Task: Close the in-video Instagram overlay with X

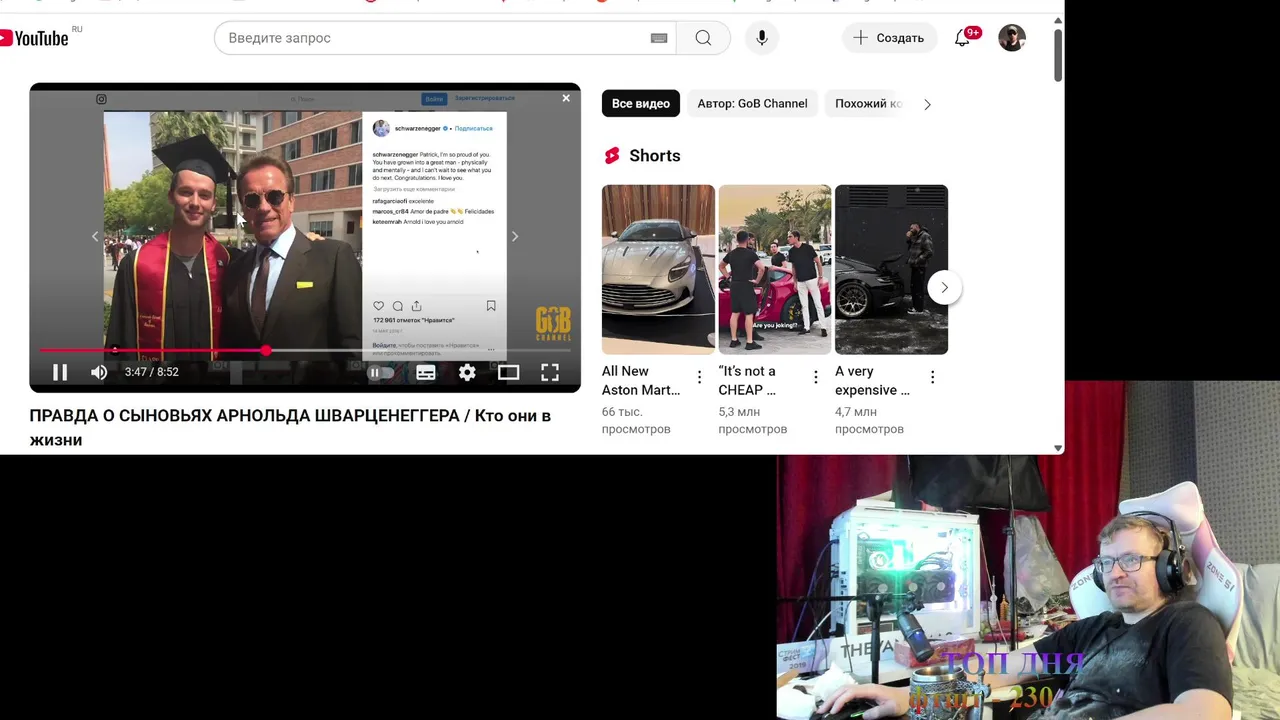Action: pos(566,98)
